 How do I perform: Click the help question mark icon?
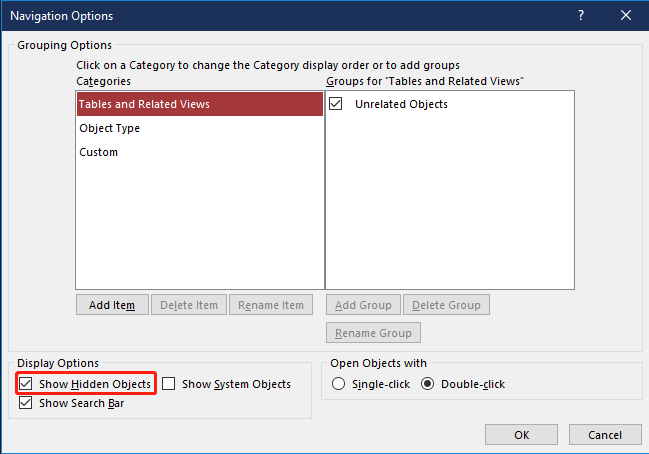581,16
